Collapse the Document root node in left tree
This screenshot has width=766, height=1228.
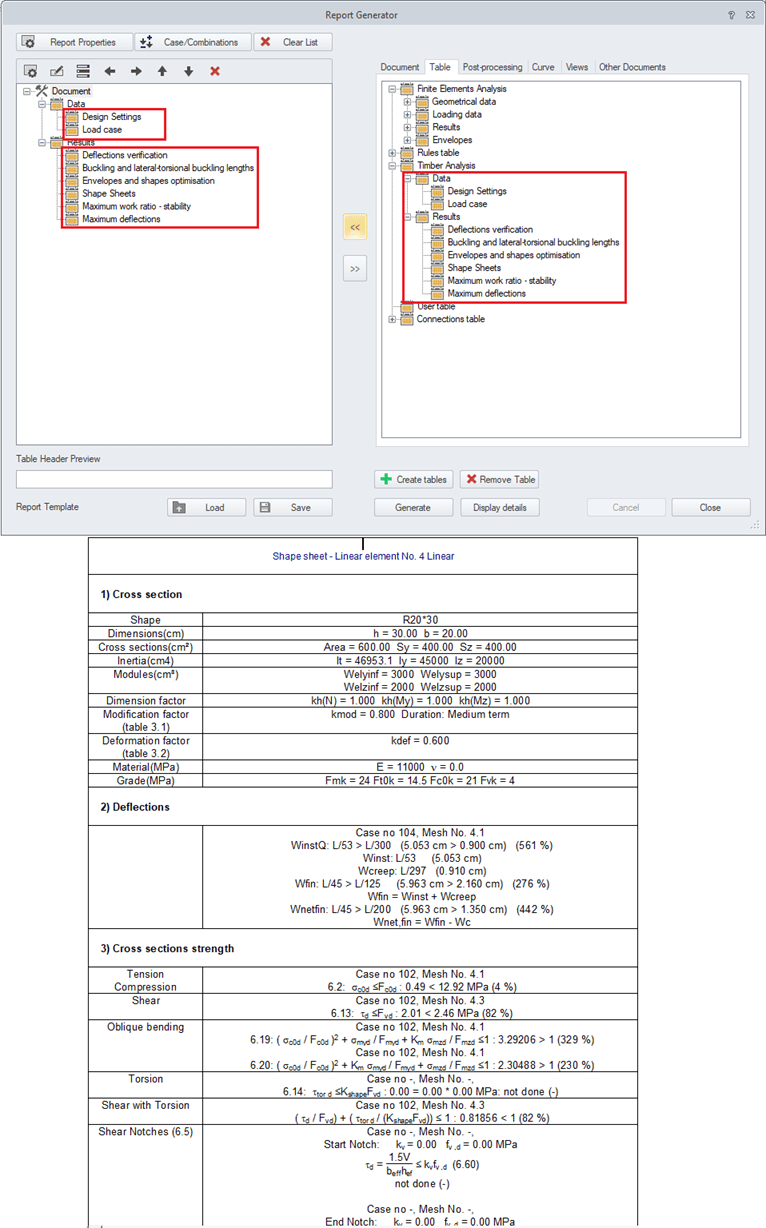(x=27, y=91)
